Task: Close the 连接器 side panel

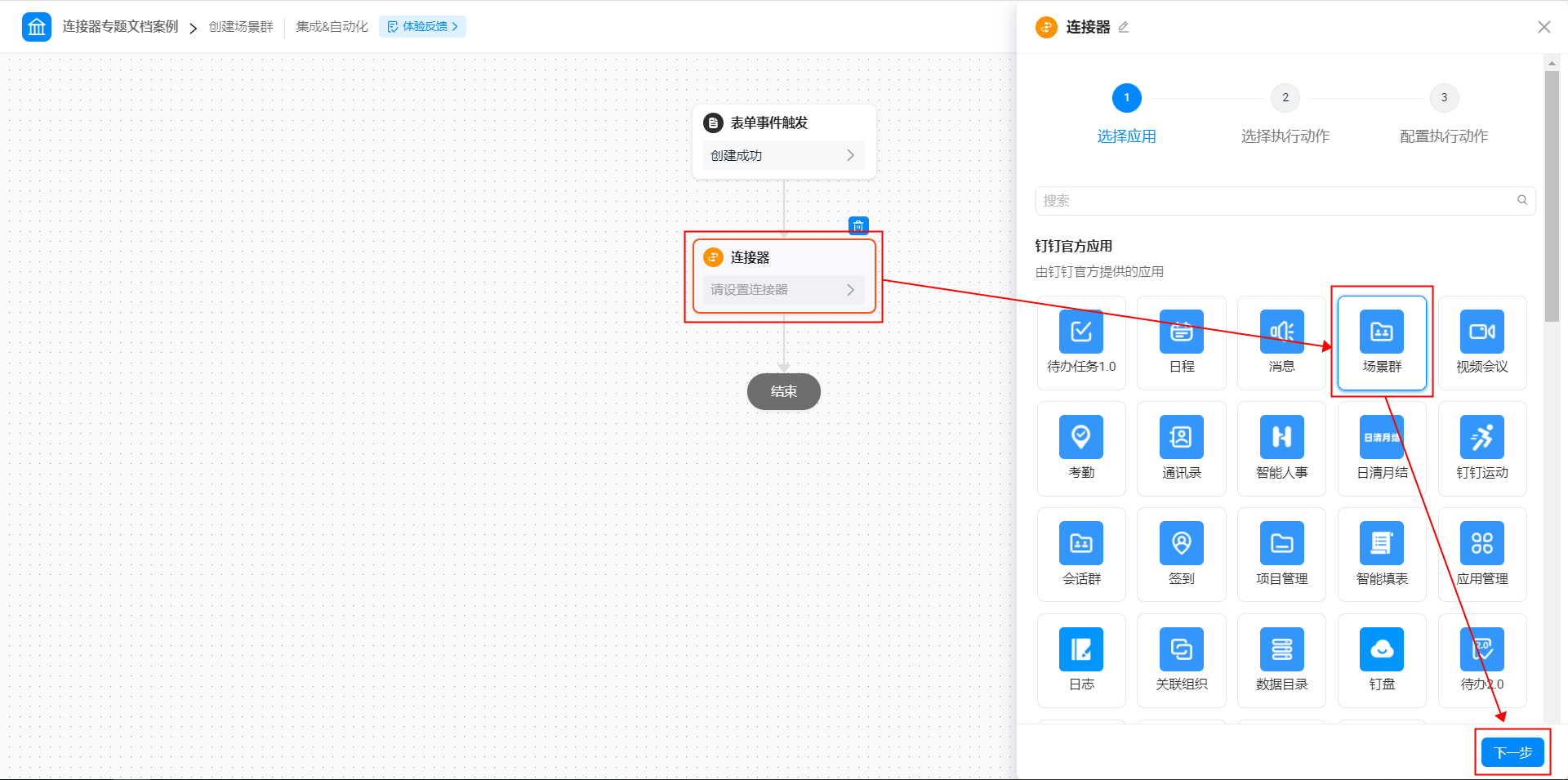Action: (x=1543, y=27)
